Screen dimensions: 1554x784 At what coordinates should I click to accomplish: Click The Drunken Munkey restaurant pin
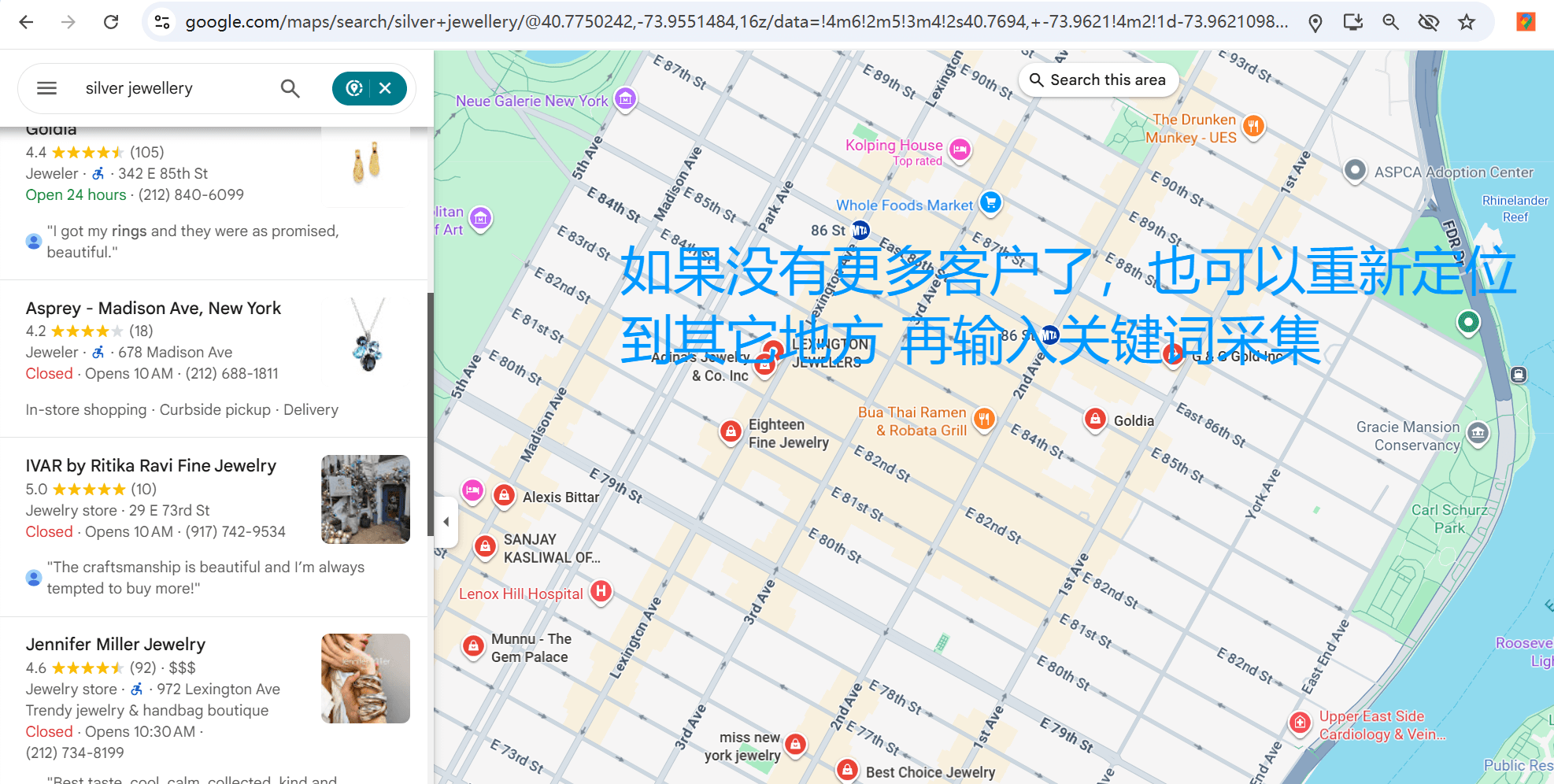point(1253,126)
